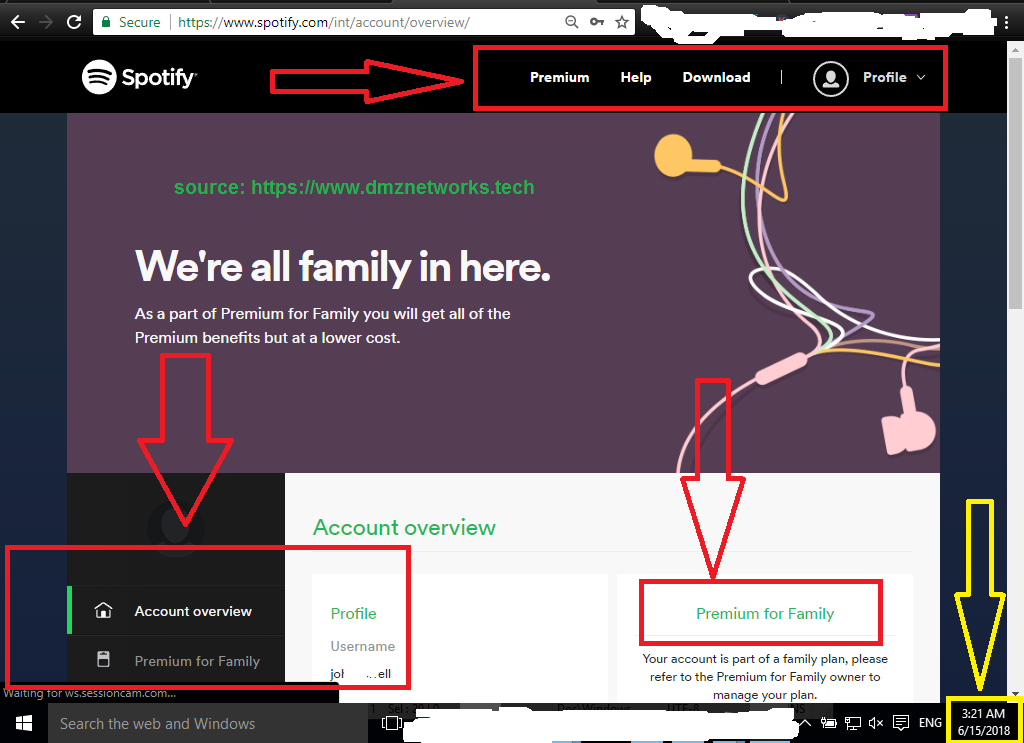The width and height of the screenshot is (1024, 743).
Task: Click the Search the web and Windows box
Action: [208, 723]
